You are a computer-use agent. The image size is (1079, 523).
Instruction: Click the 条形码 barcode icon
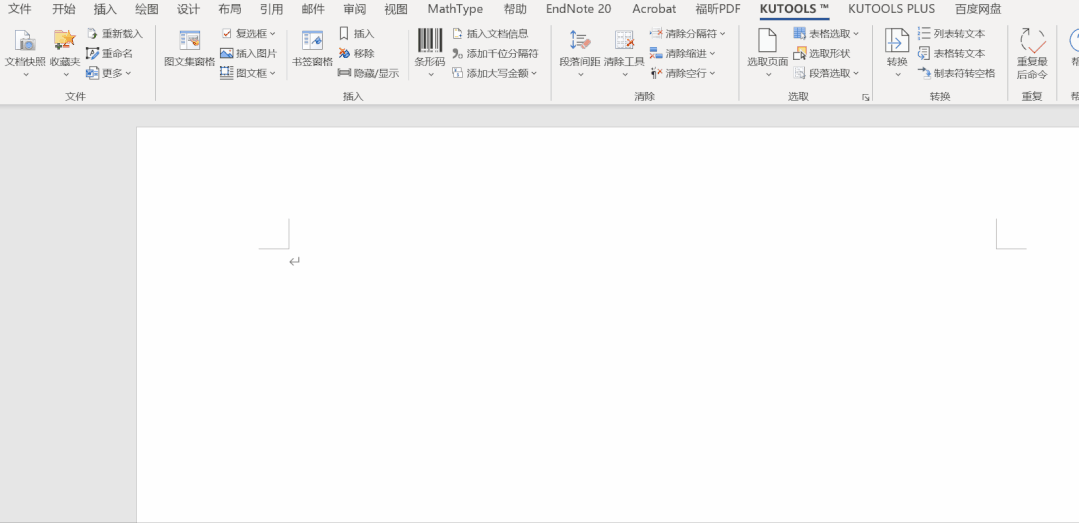tap(430, 41)
